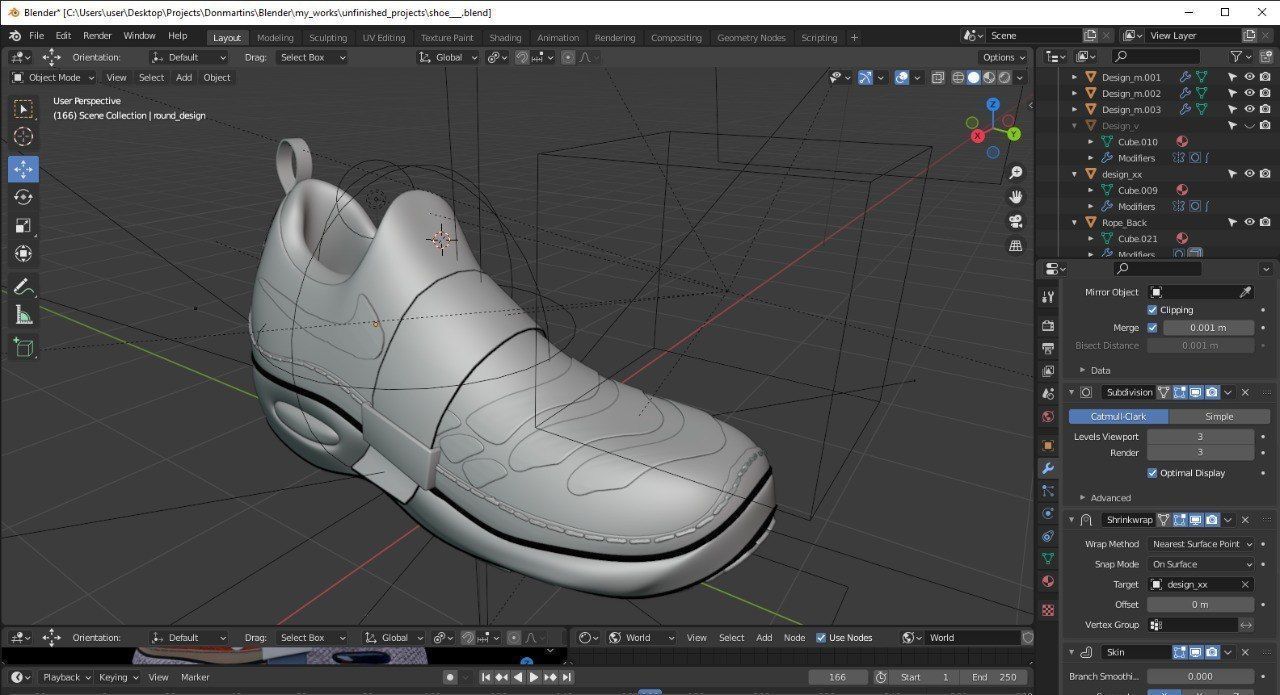Open top Orientation Default dropdown
1280x695 pixels.
[x=189, y=57]
